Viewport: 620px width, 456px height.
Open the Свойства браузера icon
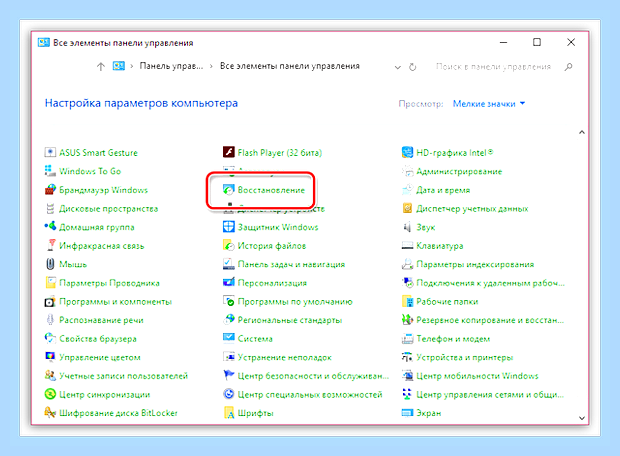click(x=50, y=338)
